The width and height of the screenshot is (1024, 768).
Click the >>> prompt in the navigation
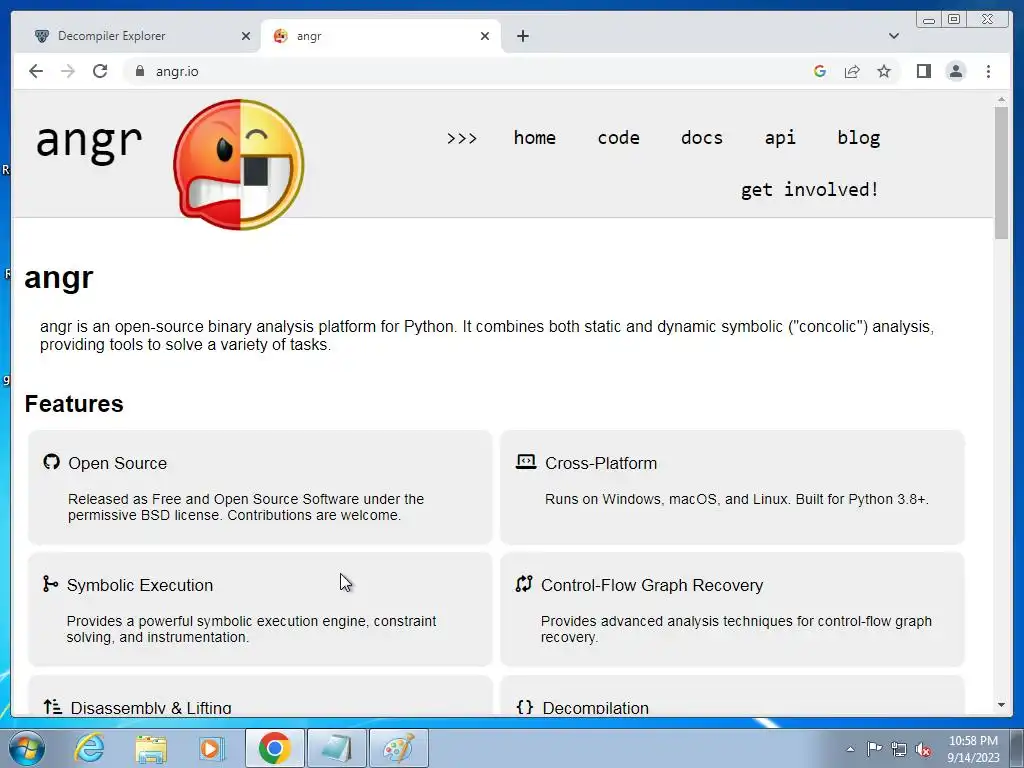[462, 138]
